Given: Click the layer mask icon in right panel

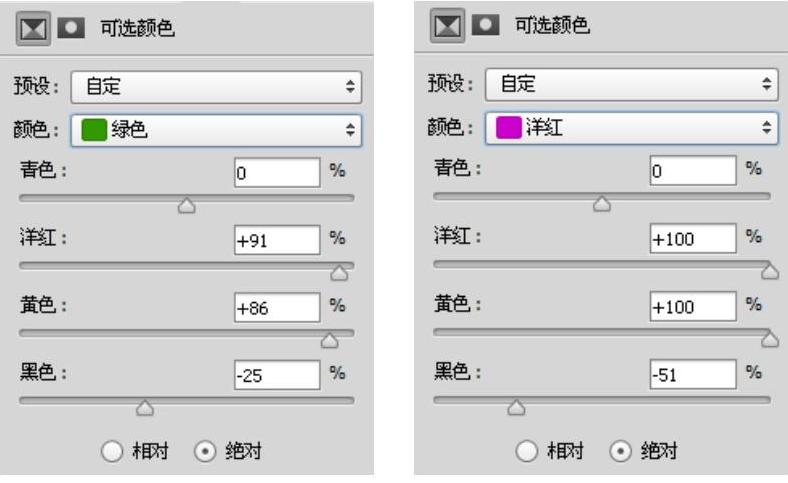Looking at the screenshot, I should (x=484, y=25).
